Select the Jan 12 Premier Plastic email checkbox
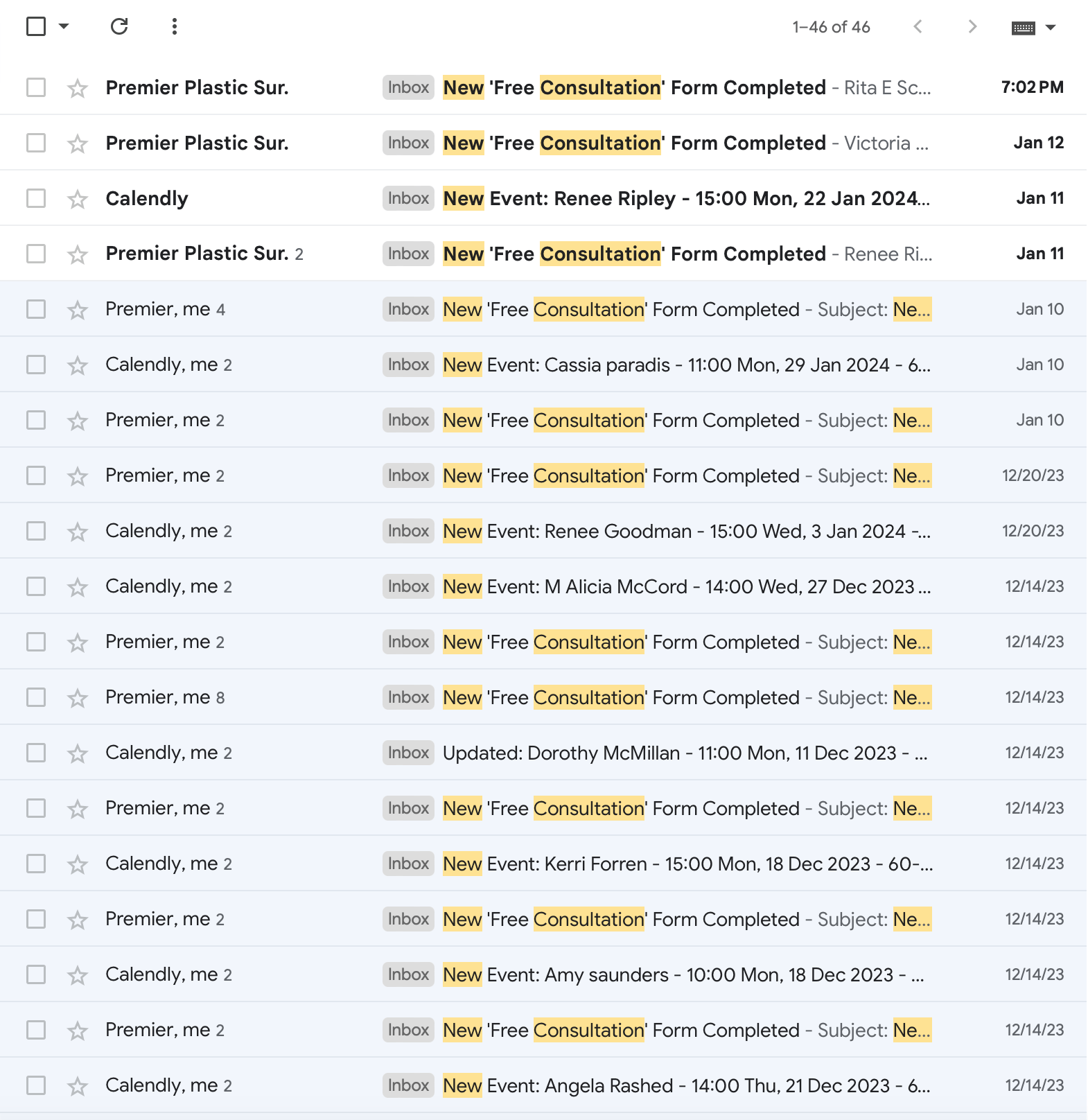1088x1120 pixels. click(x=36, y=143)
